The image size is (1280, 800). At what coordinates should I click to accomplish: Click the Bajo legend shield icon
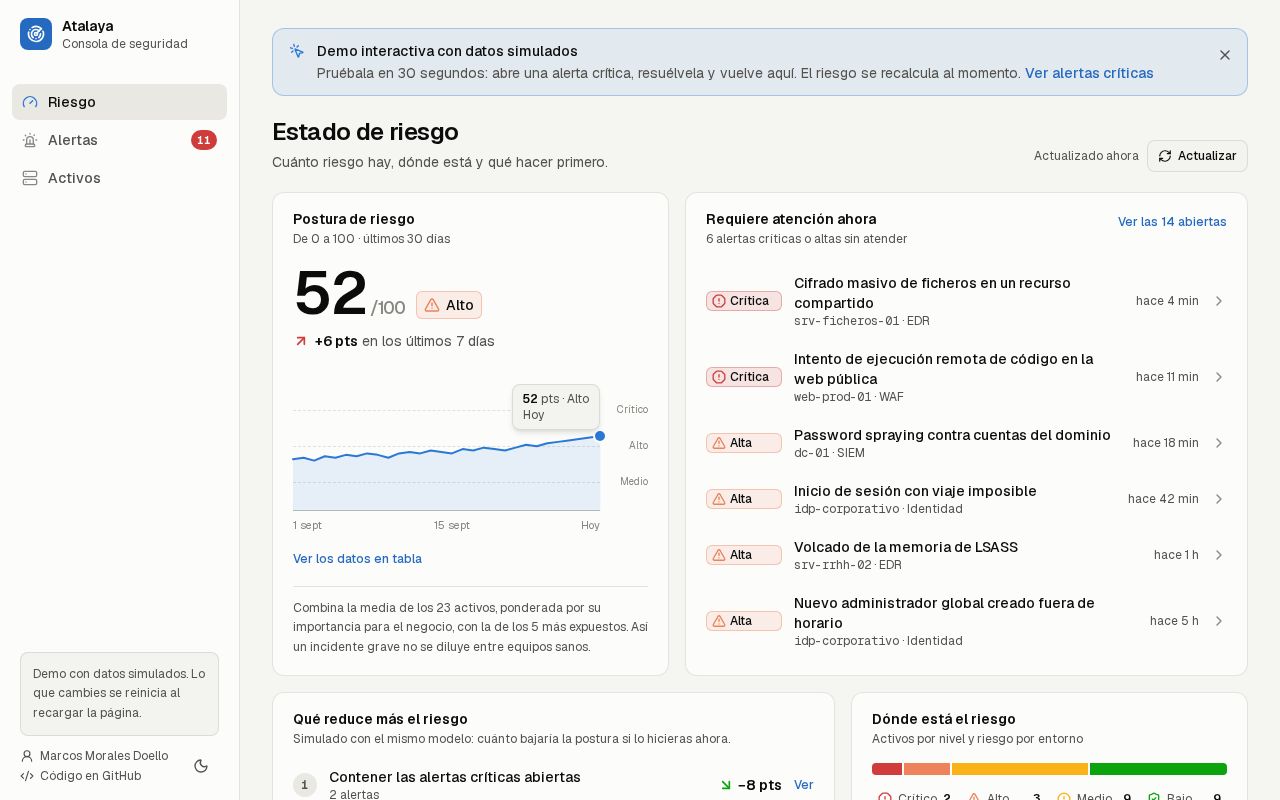coord(1154,797)
